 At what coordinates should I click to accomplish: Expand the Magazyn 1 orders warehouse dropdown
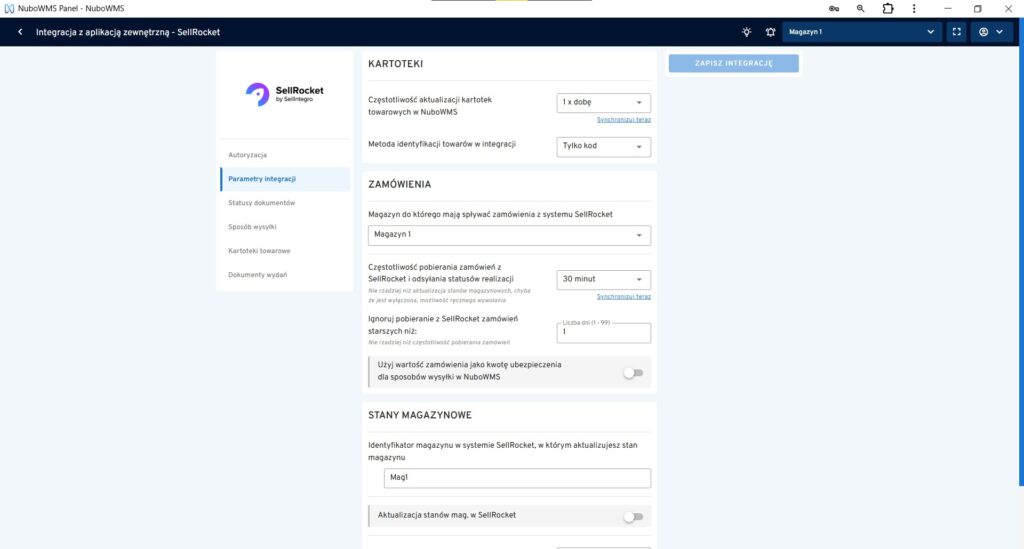[509, 235]
